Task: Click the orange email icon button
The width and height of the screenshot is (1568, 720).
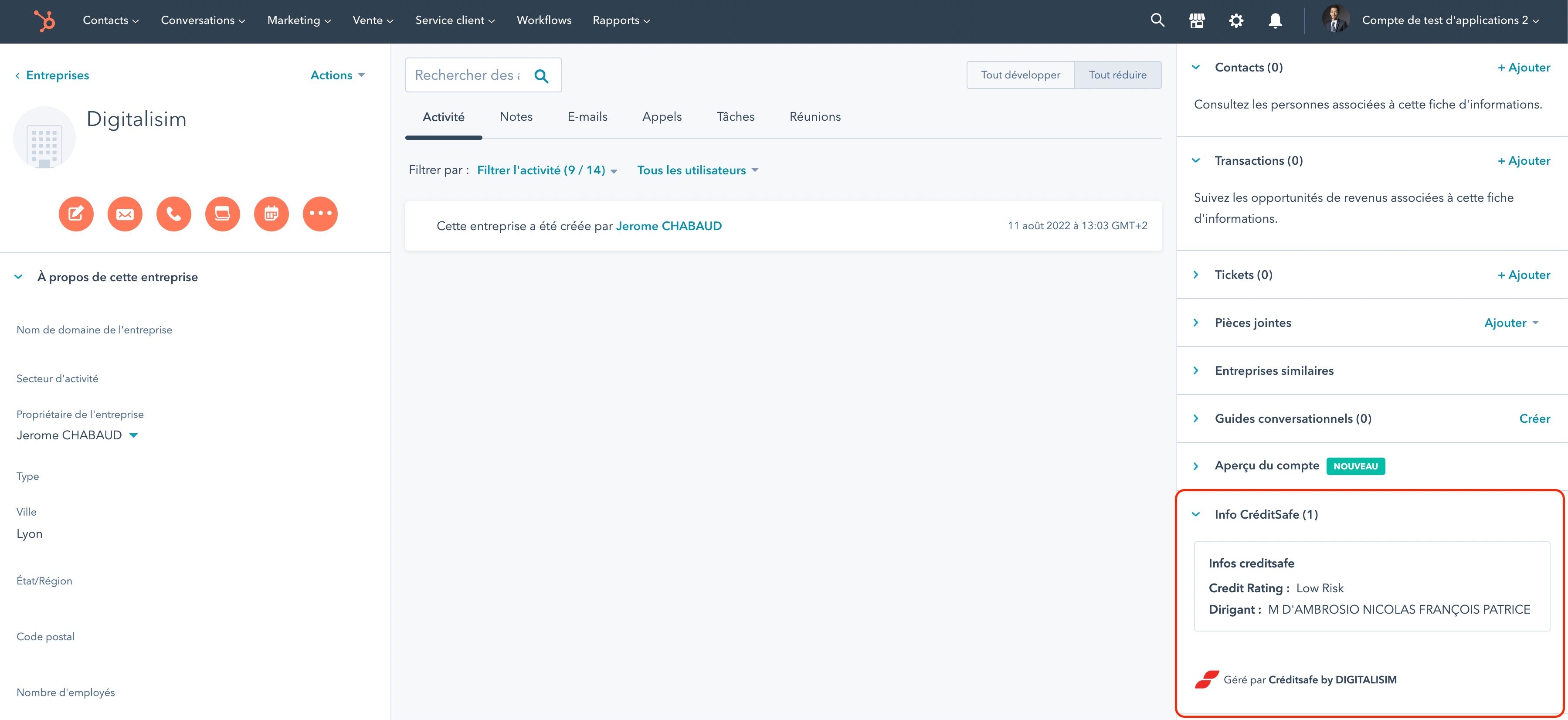Action: click(x=125, y=214)
